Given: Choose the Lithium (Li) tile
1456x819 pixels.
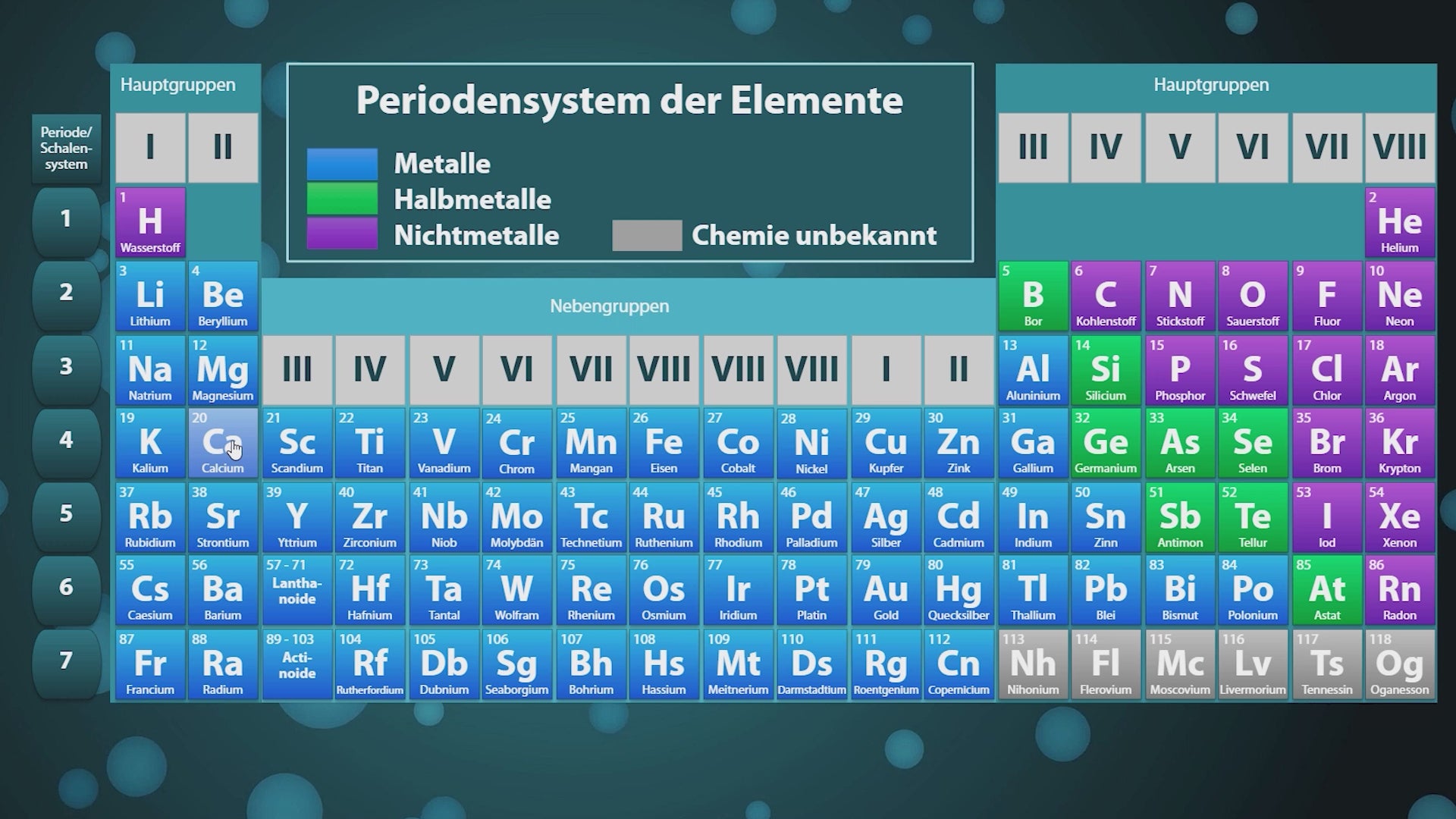Looking at the screenshot, I should click(150, 296).
